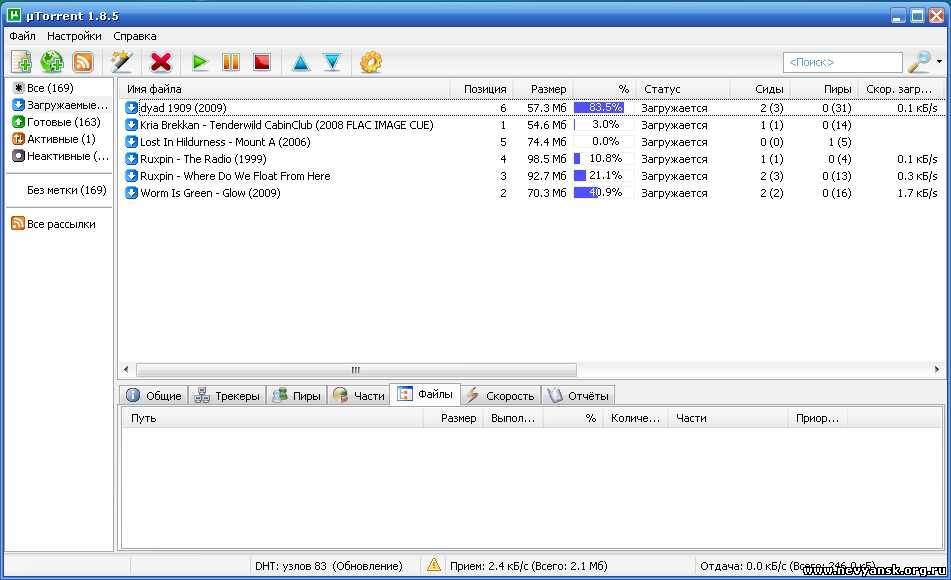Switch to the Отчёты tab
Viewport: 951px width, 580px height.
click(578, 396)
